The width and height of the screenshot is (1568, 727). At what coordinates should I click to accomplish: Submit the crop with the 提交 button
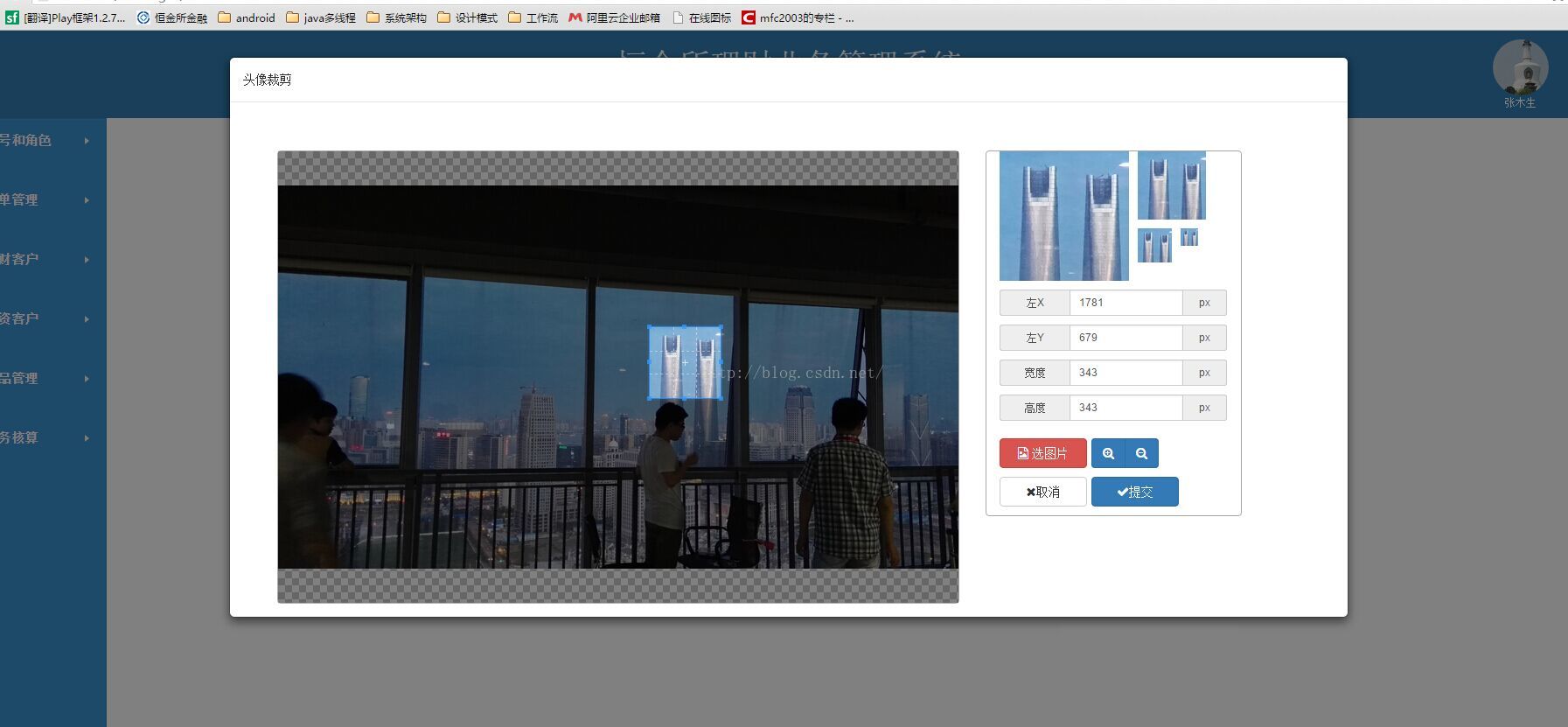coord(1135,492)
